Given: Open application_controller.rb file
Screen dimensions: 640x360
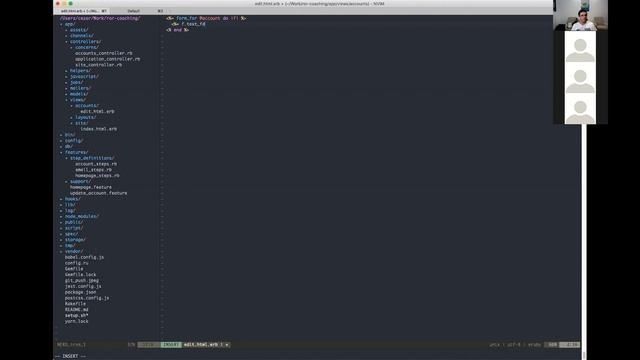Looking at the screenshot, I should coord(107,59).
